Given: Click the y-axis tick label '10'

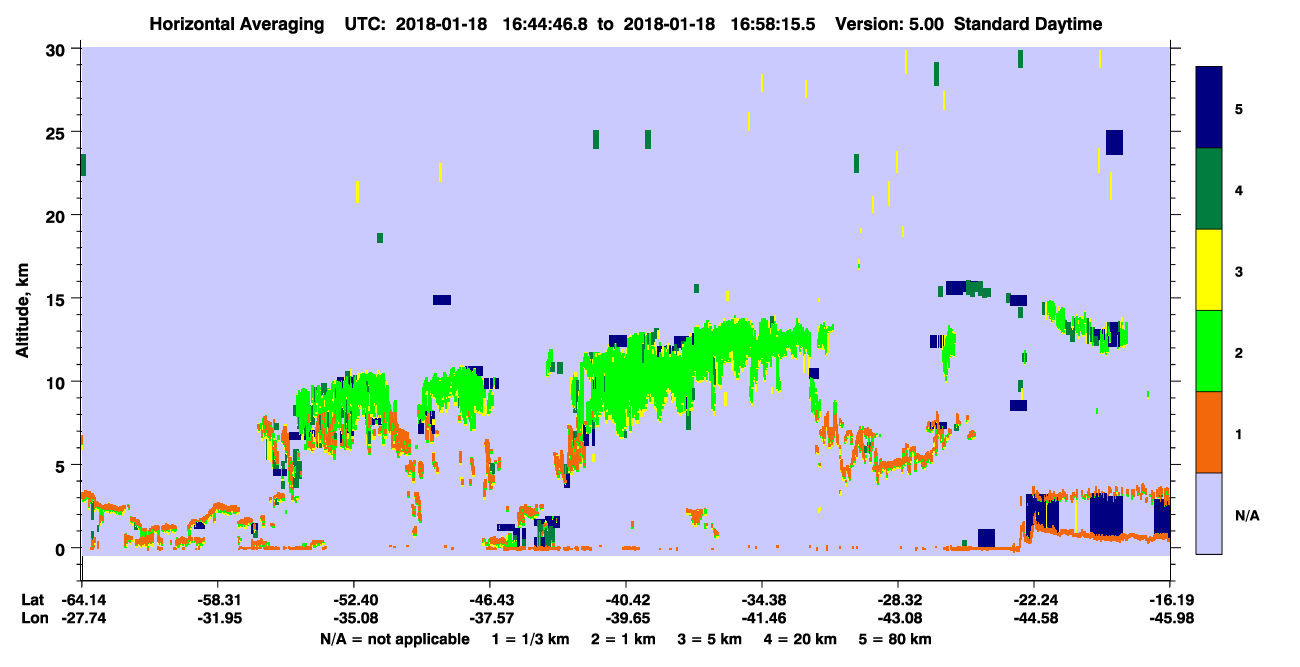Looking at the screenshot, I should tap(58, 382).
